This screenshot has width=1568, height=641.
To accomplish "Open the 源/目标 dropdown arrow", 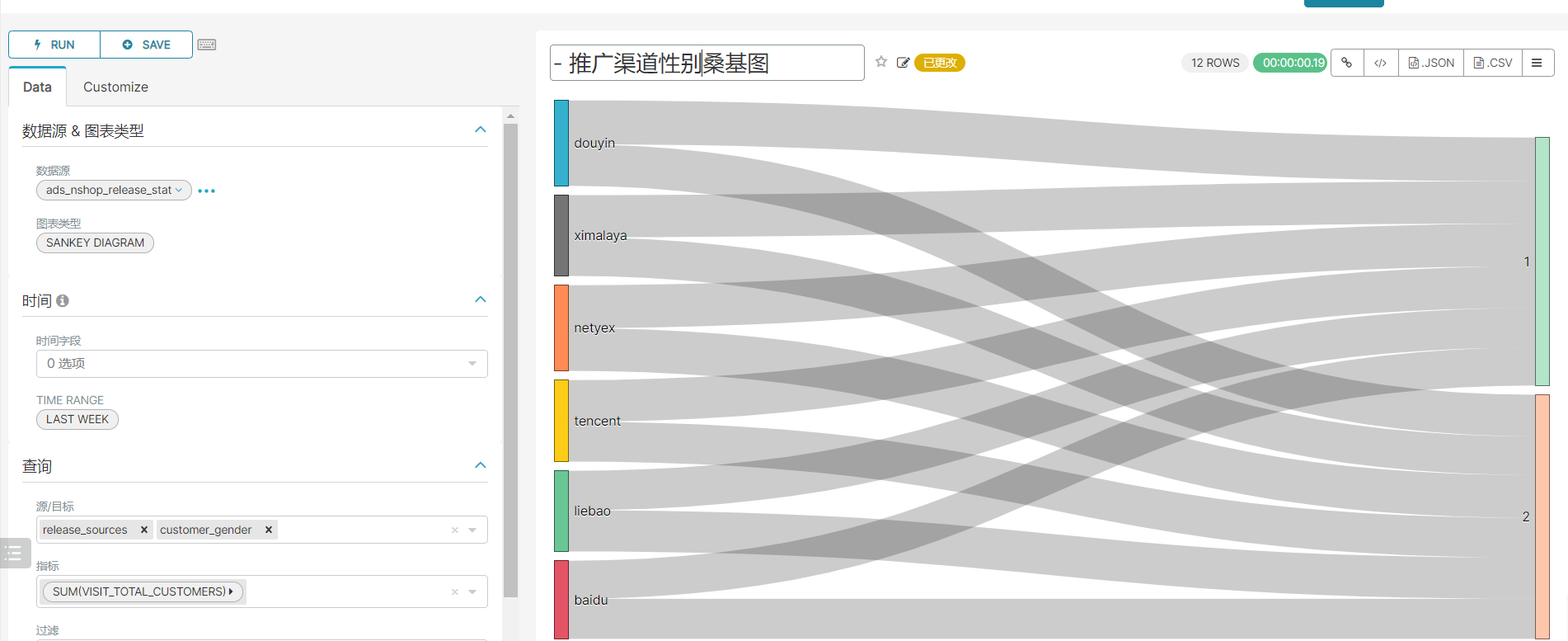I will pyautogui.click(x=472, y=530).
